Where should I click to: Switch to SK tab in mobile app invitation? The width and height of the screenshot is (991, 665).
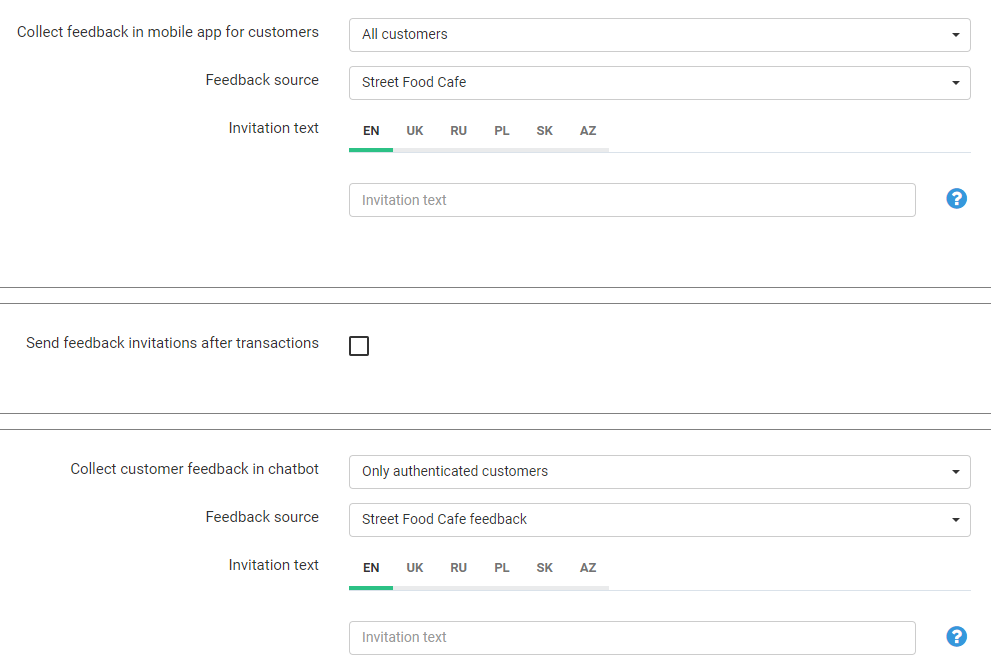click(x=544, y=131)
